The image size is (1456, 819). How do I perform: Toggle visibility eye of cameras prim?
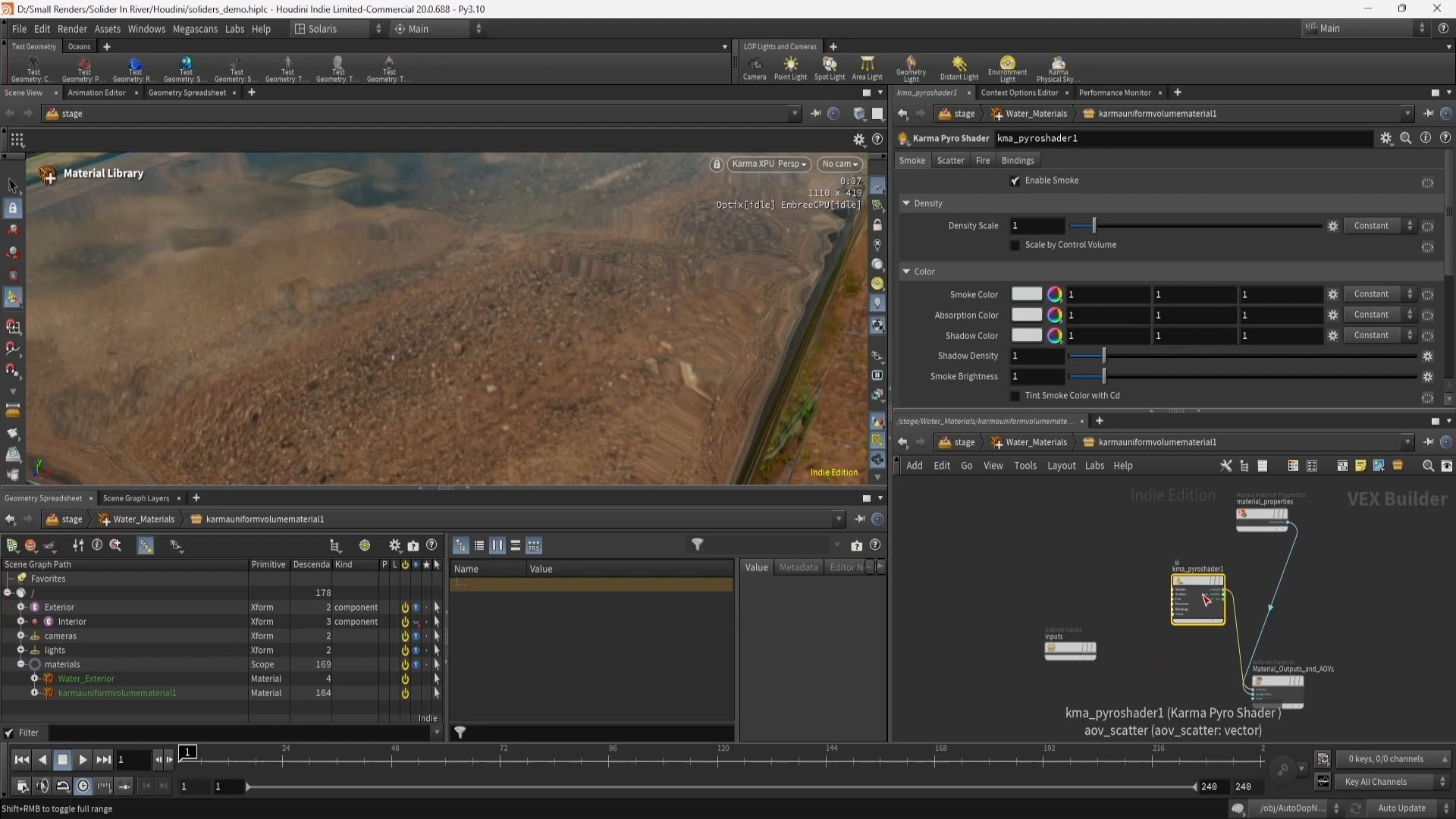coord(416,636)
